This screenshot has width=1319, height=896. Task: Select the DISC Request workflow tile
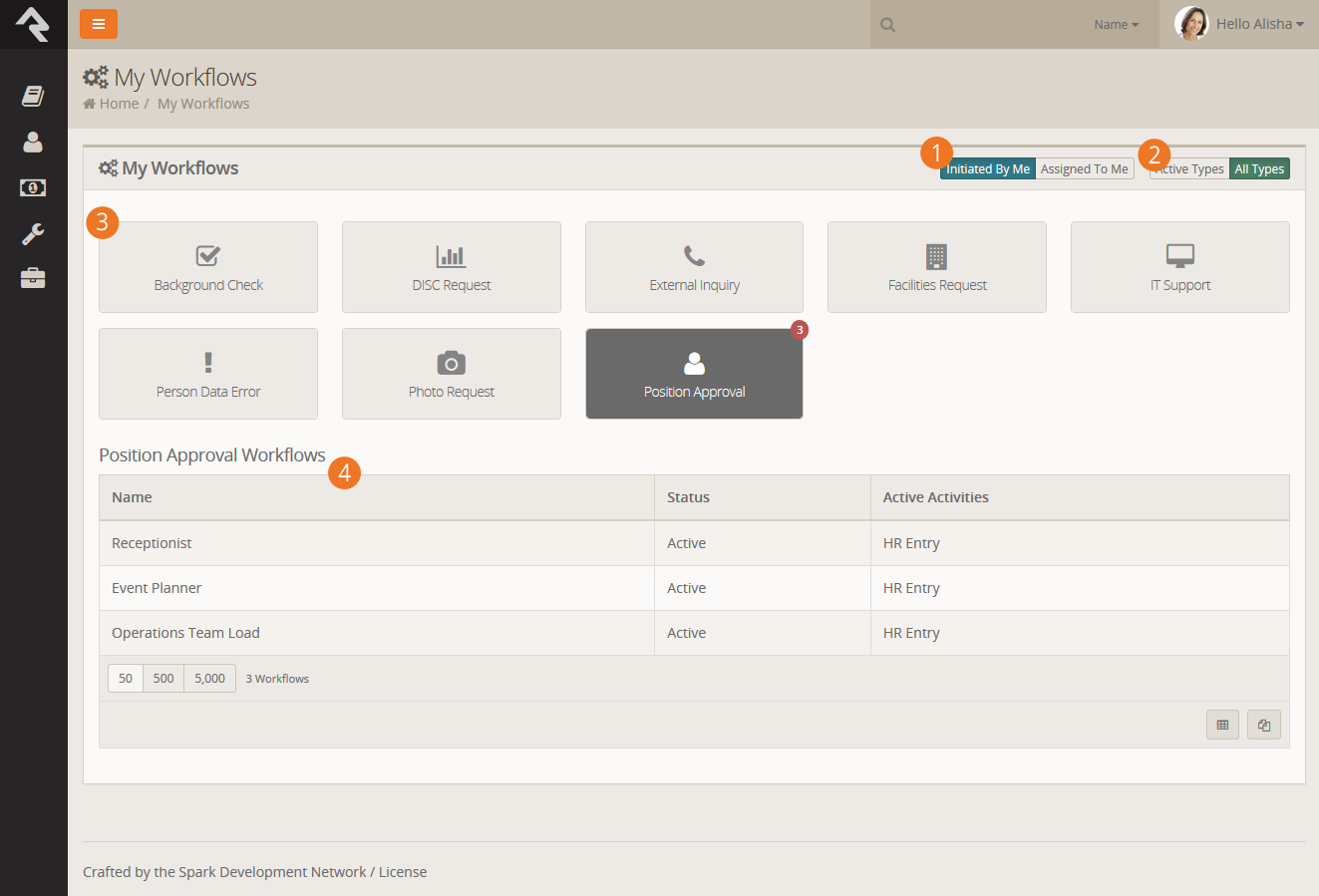pos(452,267)
